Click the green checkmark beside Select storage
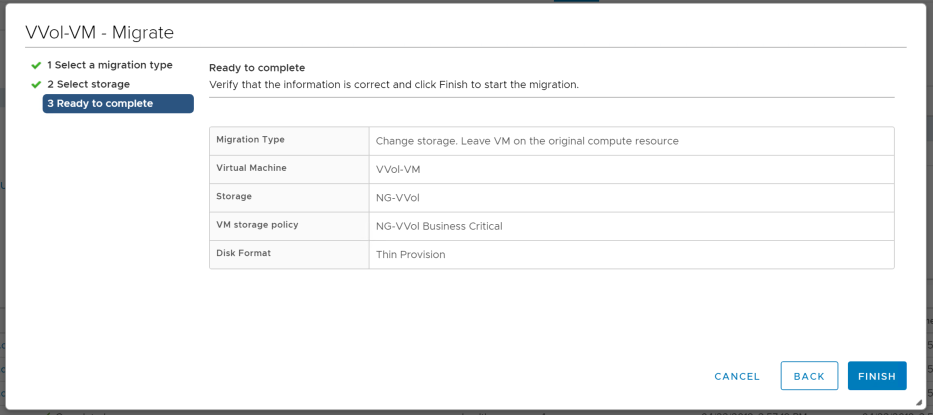Viewport: 933px width, 415px height. 36,85
